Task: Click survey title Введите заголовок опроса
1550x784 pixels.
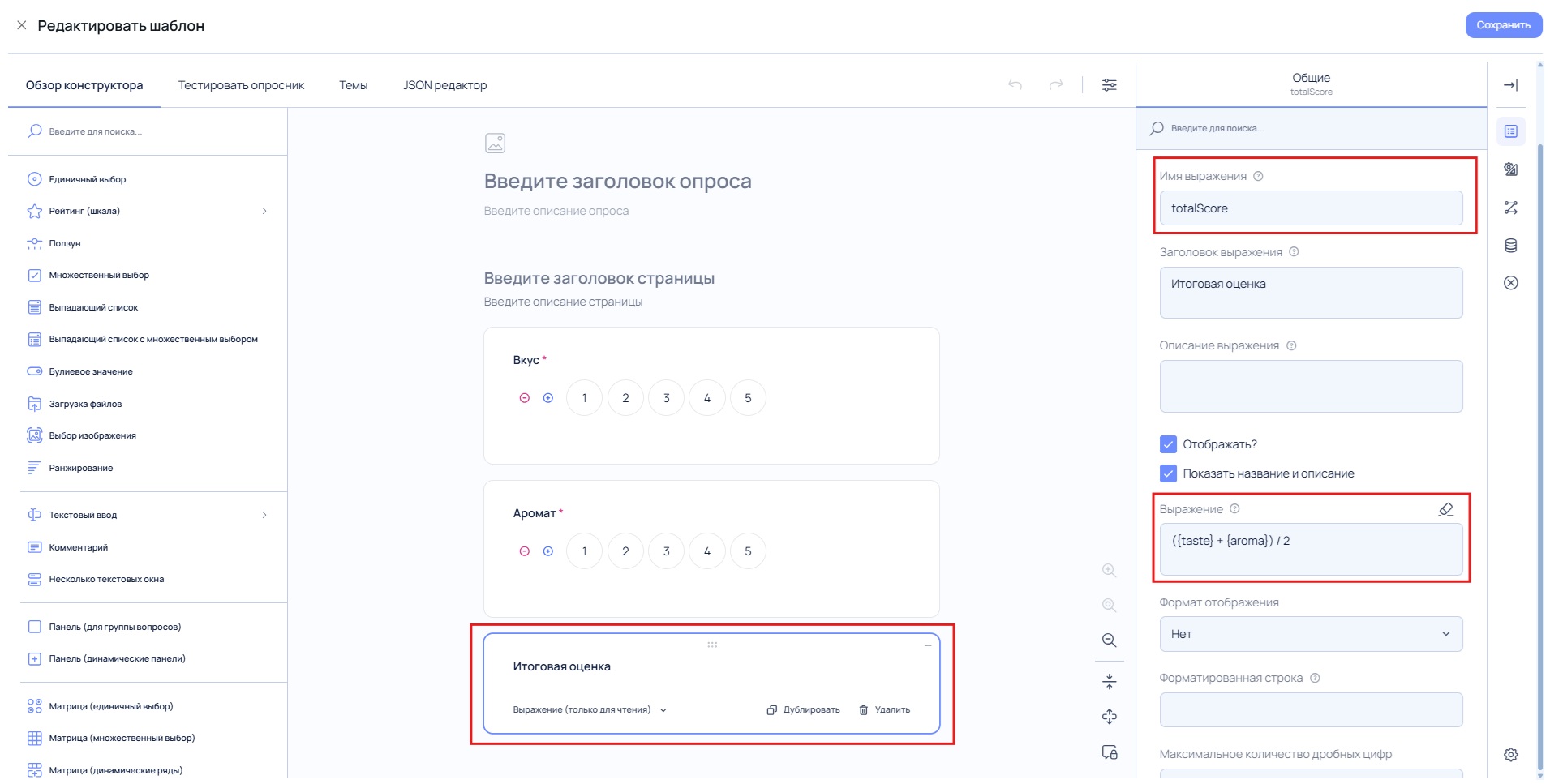Action: [x=618, y=181]
